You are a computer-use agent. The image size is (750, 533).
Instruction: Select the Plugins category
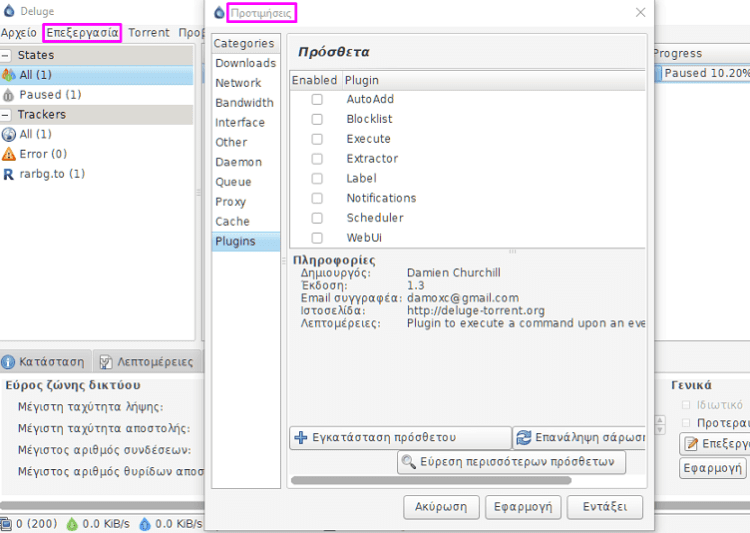(245, 242)
